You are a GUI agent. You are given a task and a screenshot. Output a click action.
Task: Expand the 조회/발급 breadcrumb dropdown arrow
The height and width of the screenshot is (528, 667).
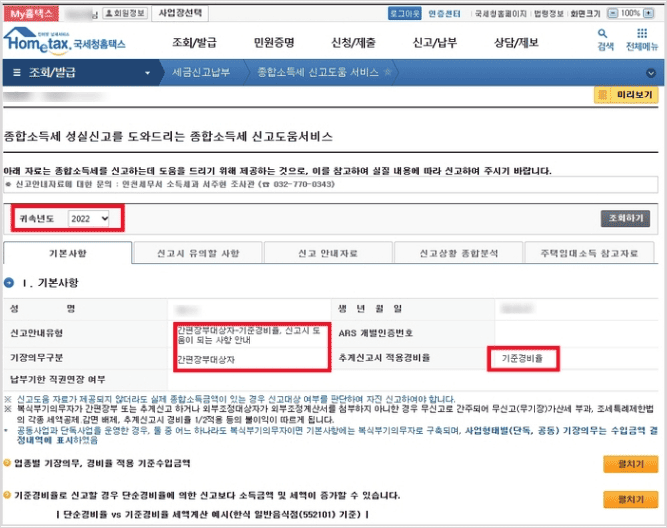(x=148, y=73)
